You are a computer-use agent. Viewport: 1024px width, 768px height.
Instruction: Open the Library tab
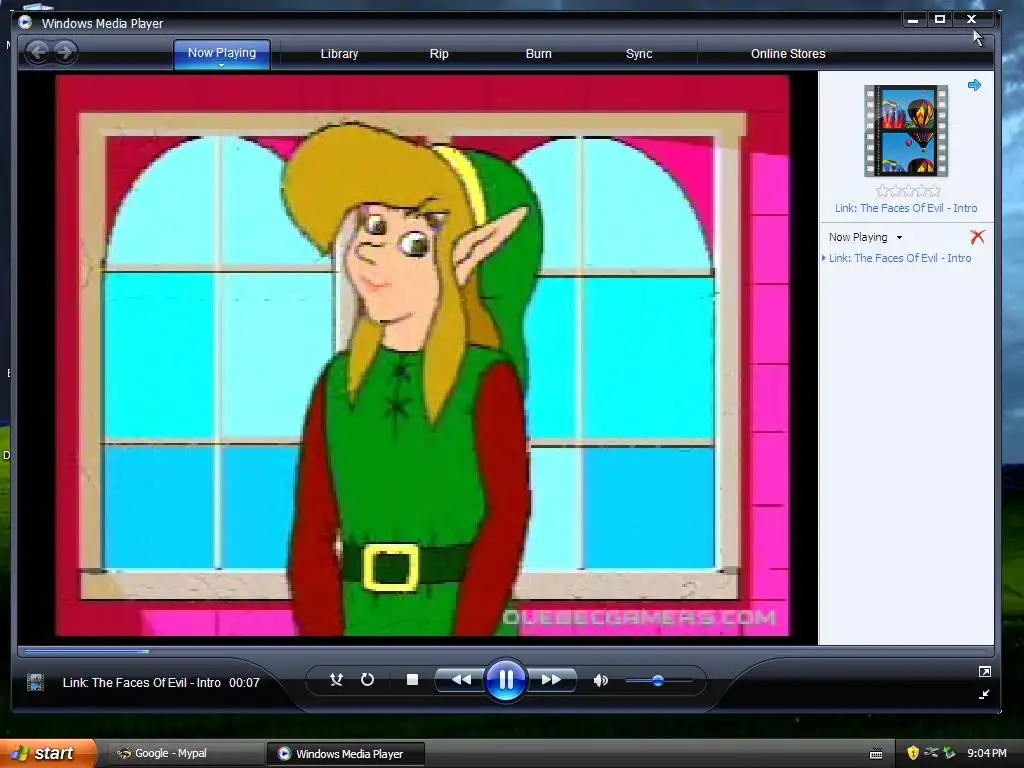(x=339, y=54)
